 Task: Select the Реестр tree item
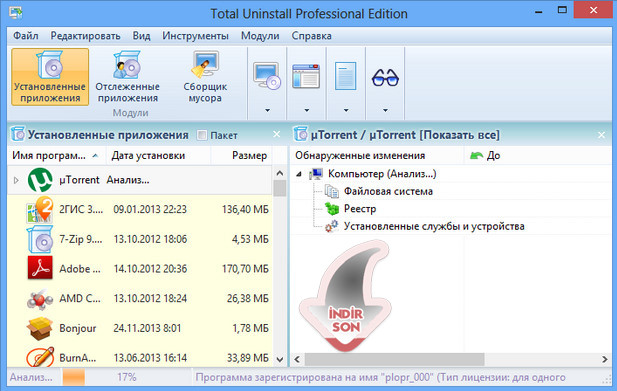tap(360, 209)
